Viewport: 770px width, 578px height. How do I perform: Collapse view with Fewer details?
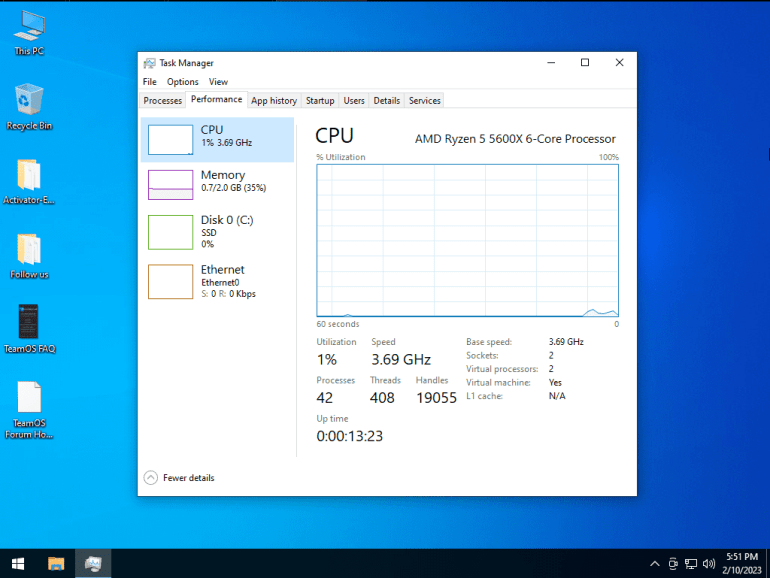[179, 477]
